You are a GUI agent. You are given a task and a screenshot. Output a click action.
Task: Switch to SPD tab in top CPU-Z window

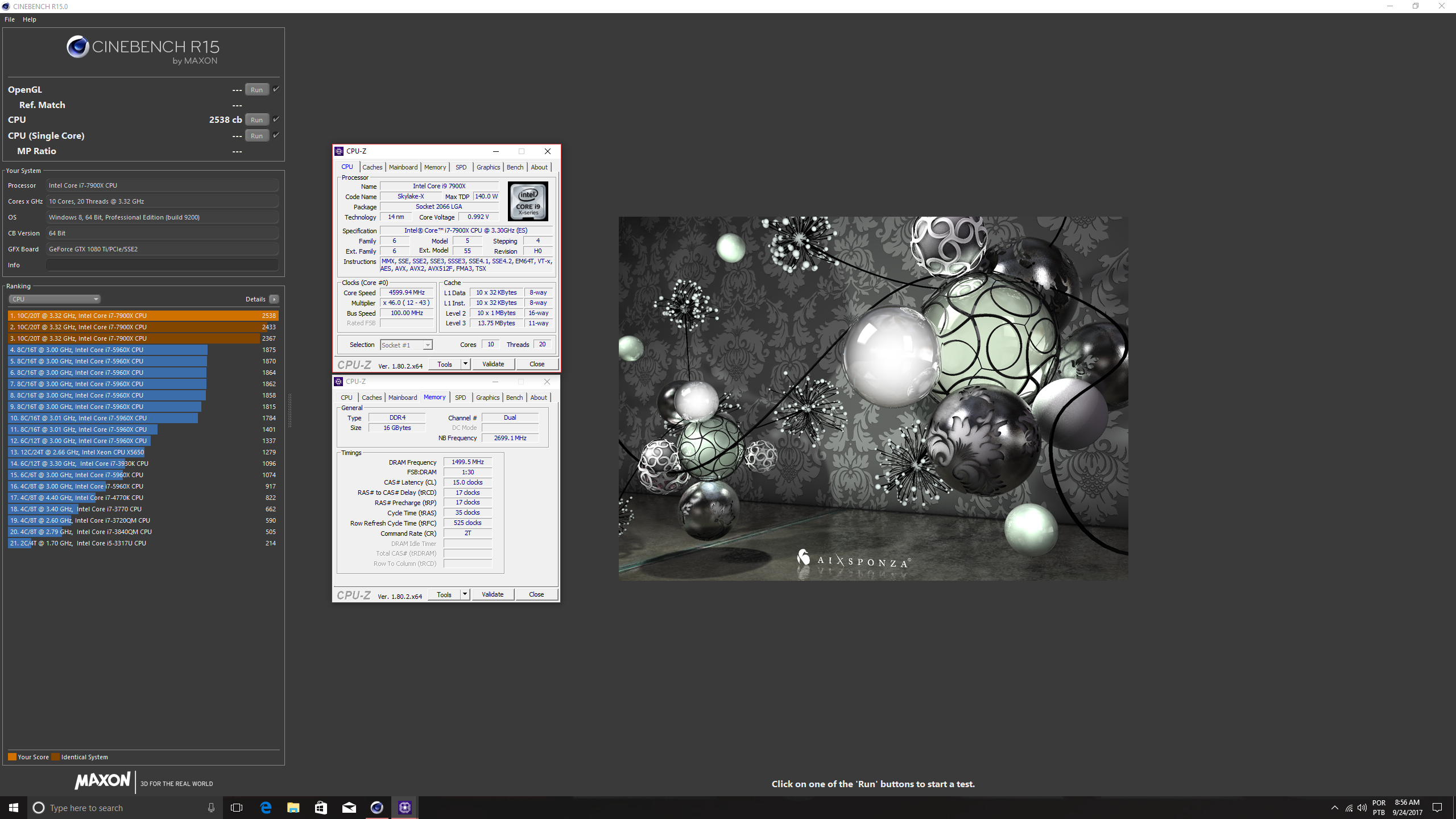click(x=461, y=167)
